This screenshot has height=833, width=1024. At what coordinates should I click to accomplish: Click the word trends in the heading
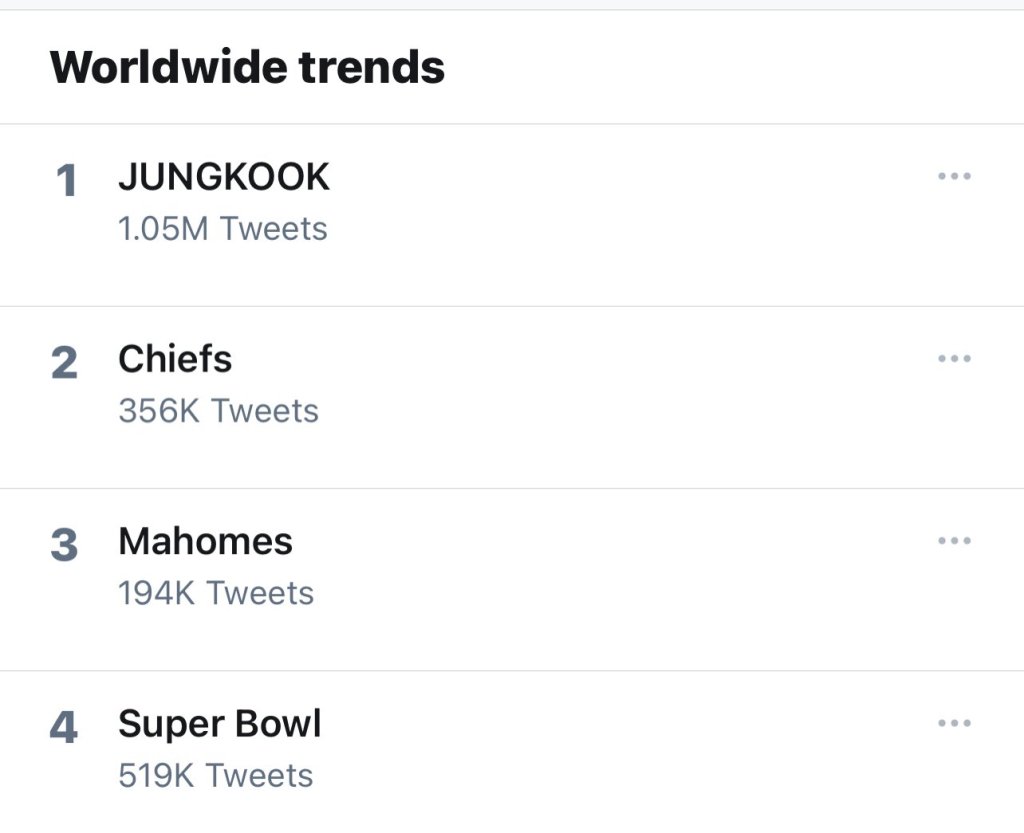(372, 67)
